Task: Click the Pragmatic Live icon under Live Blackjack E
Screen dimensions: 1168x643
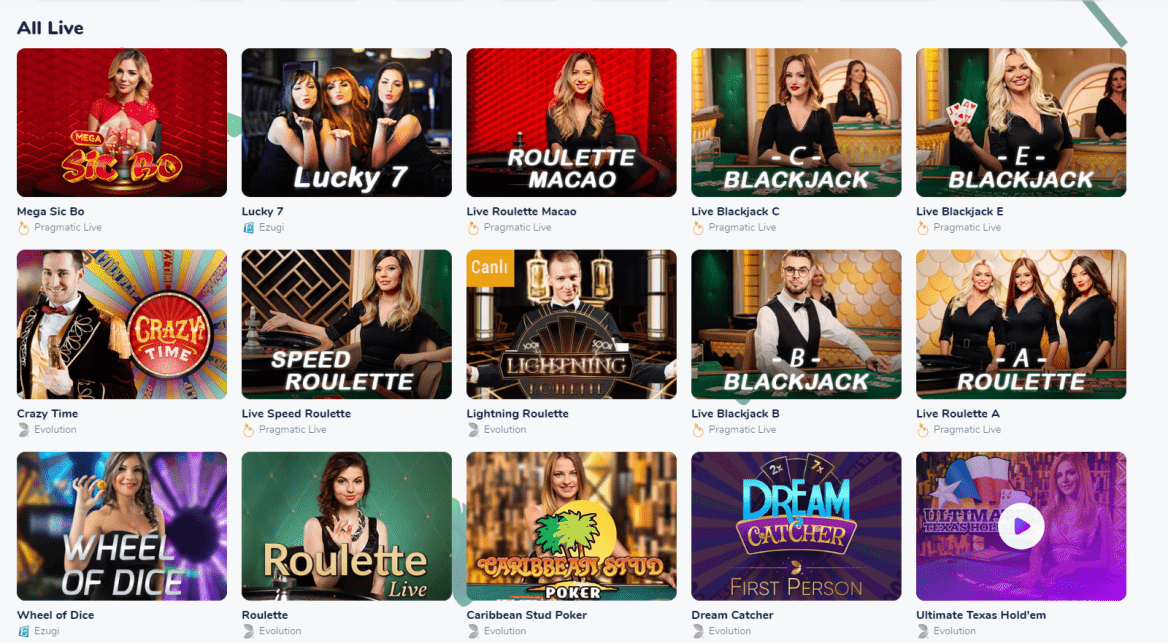Action: tap(923, 228)
